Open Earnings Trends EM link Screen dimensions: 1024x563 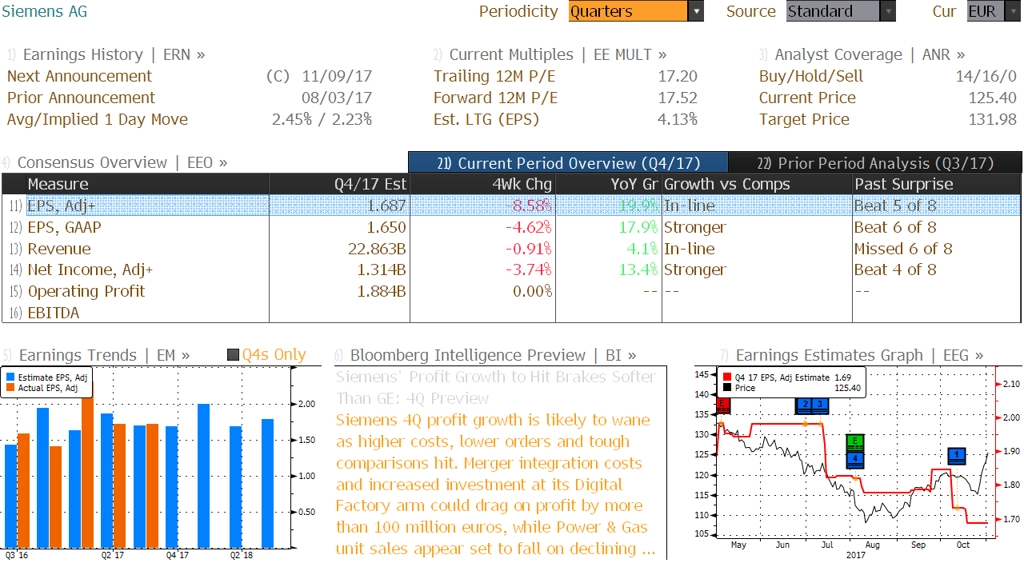[104, 355]
